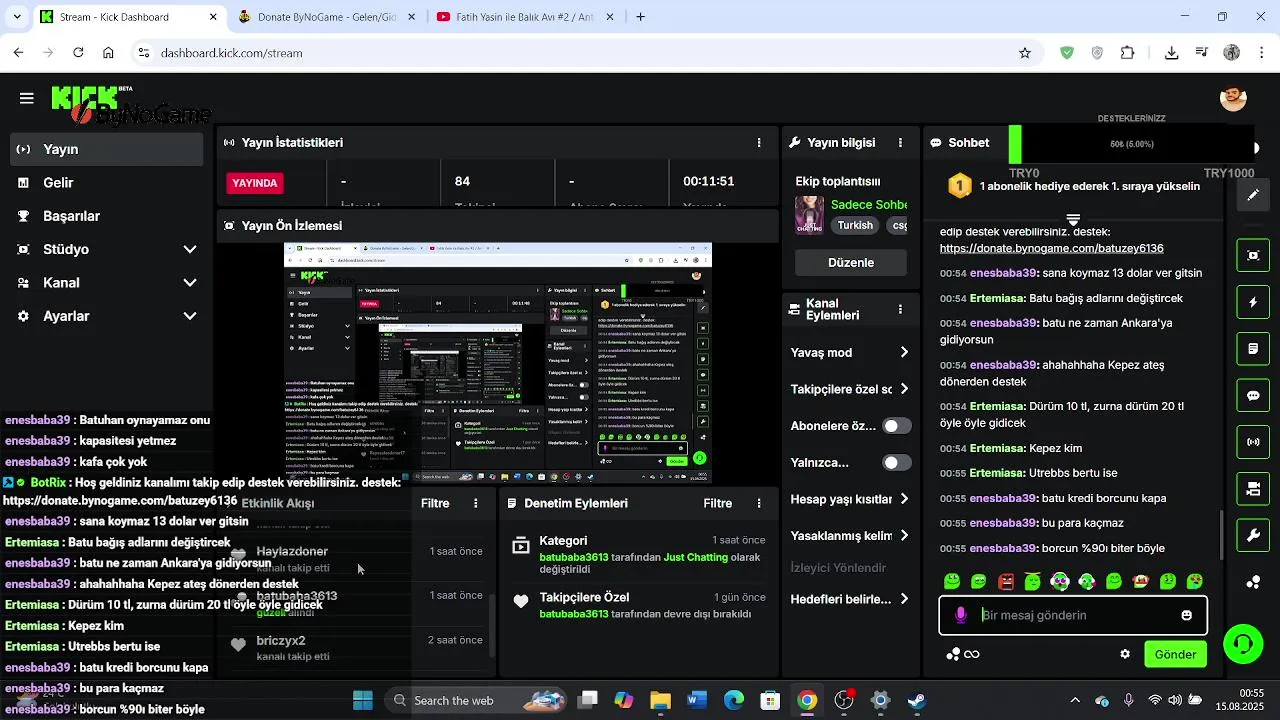Toggle Abonelere özel chat switch
1280x720 pixels.
click(897, 426)
